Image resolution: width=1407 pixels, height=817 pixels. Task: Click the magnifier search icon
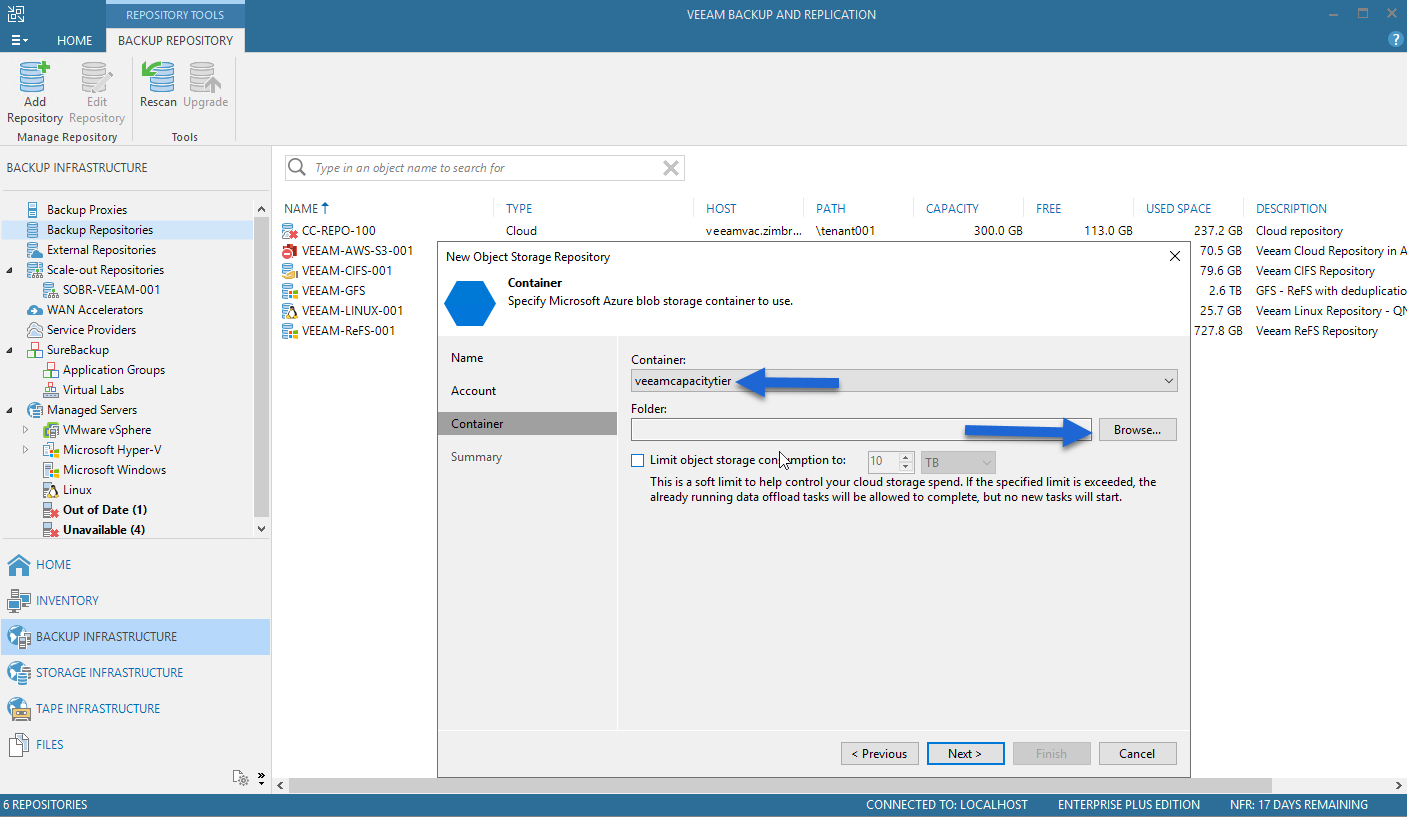(x=297, y=168)
